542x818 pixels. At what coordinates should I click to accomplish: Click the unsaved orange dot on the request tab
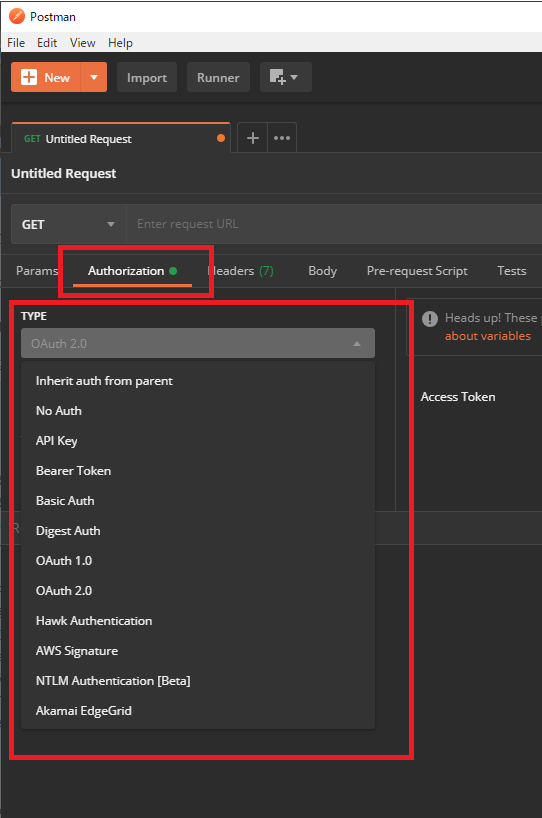pos(221,138)
